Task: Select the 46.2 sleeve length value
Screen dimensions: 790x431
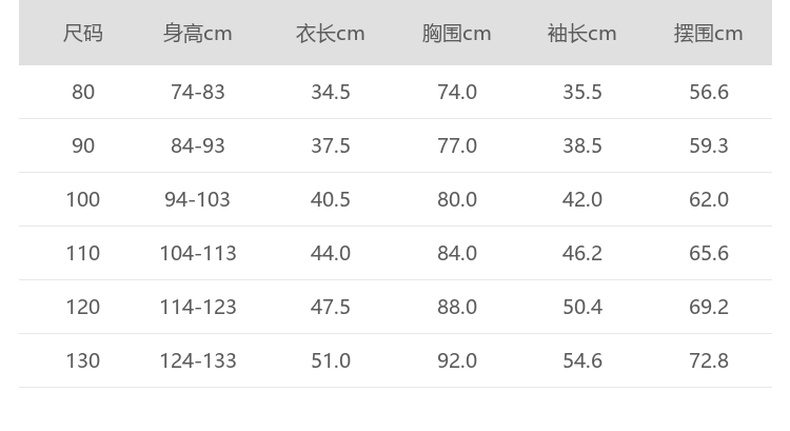Action: pyautogui.click(x=582, y=253)
